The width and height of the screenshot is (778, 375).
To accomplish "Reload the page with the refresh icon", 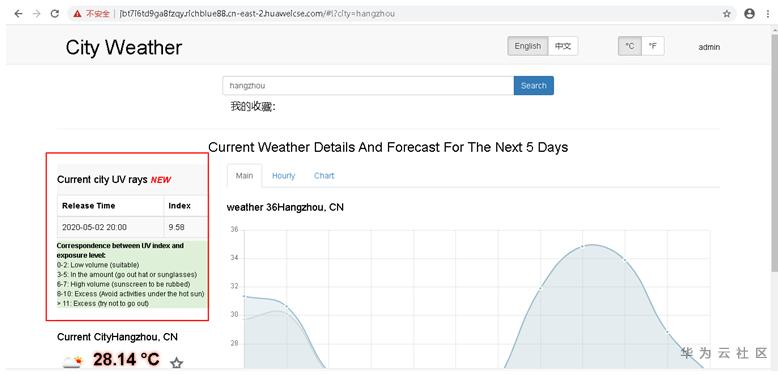I will (x=55, y=14).
